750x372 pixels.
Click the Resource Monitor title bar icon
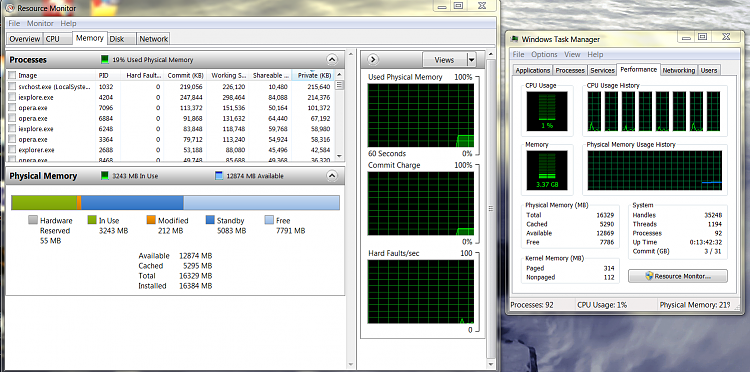11,8
